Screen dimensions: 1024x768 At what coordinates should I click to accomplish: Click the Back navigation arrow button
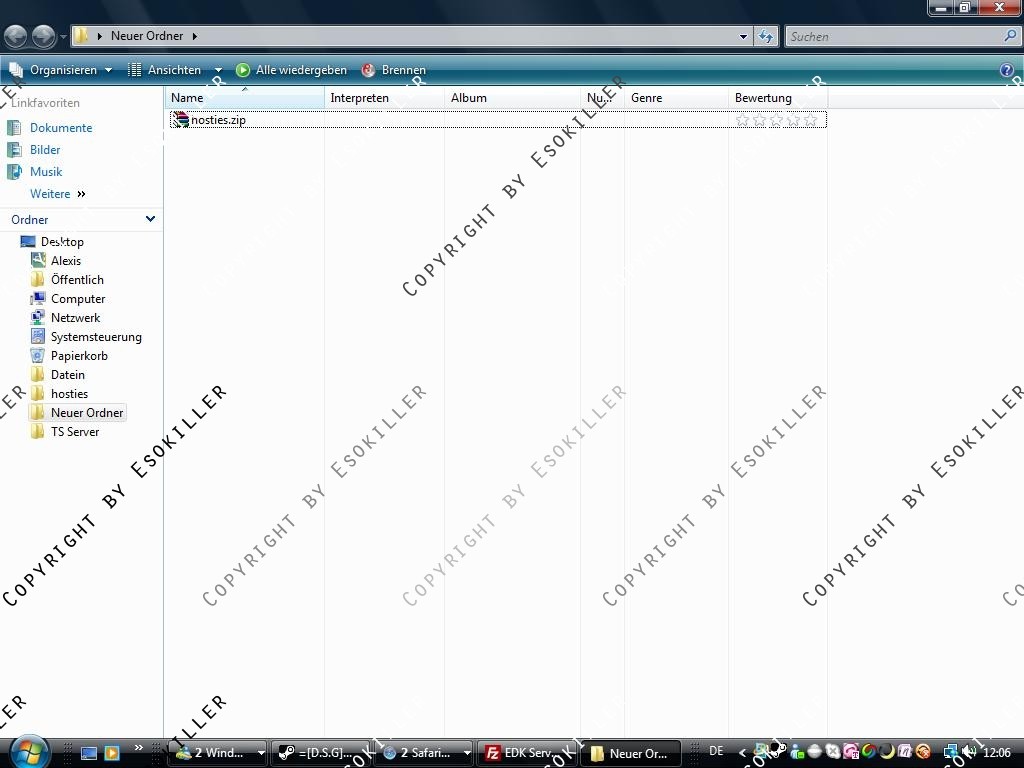(x=15, y=37)
